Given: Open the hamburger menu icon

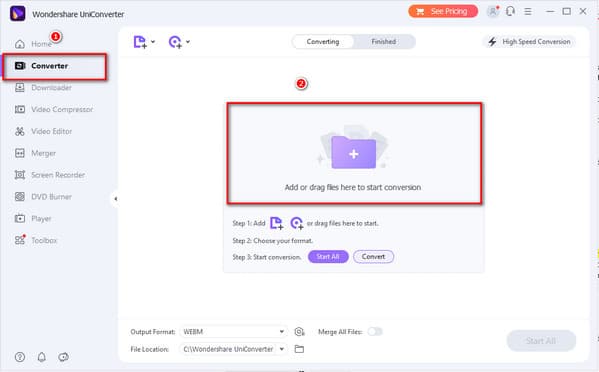Looking at the screenshot, I should click(528, 11).
